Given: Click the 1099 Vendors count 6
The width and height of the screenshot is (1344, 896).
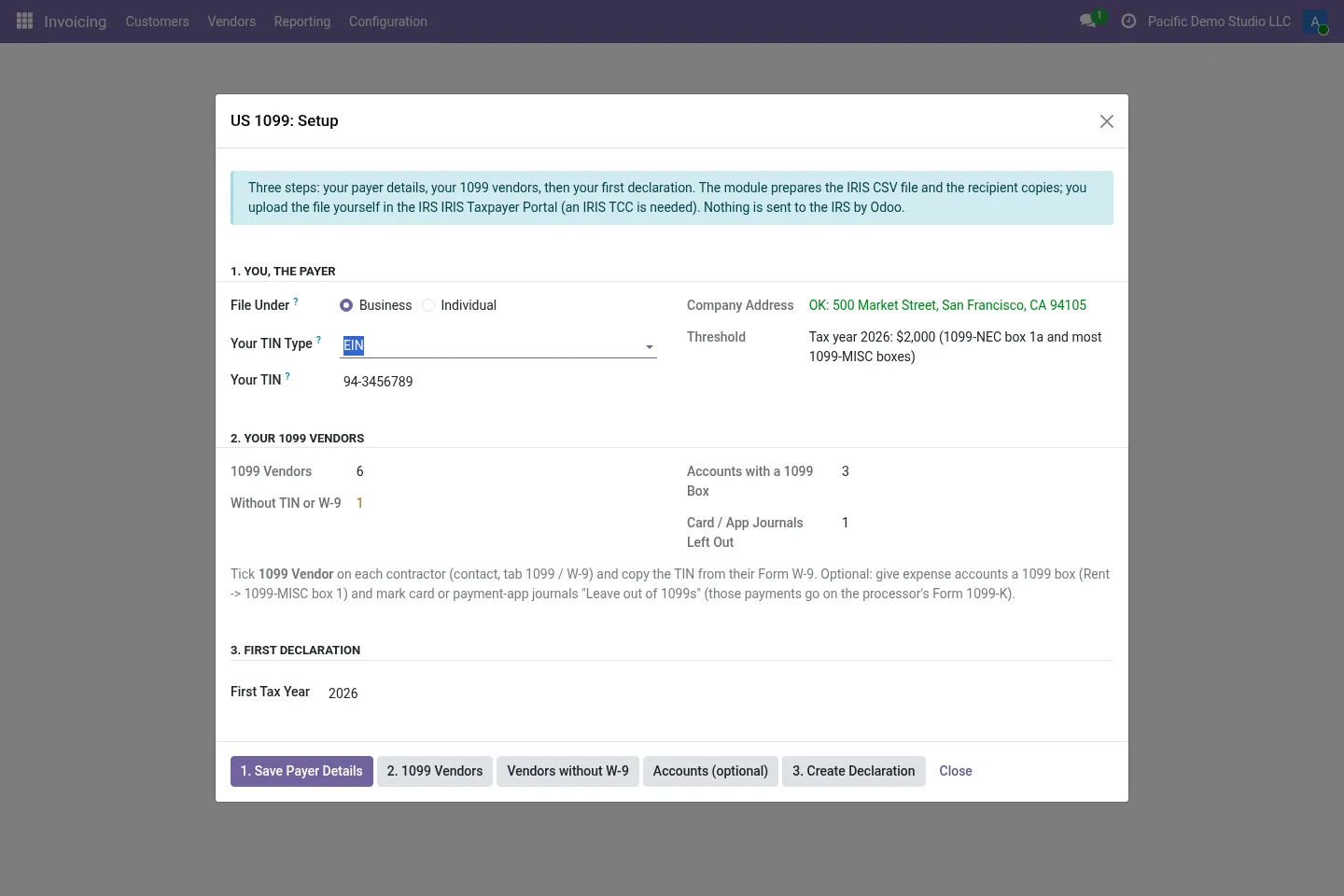Looking at the screenshot, I should tap(359, 471).
